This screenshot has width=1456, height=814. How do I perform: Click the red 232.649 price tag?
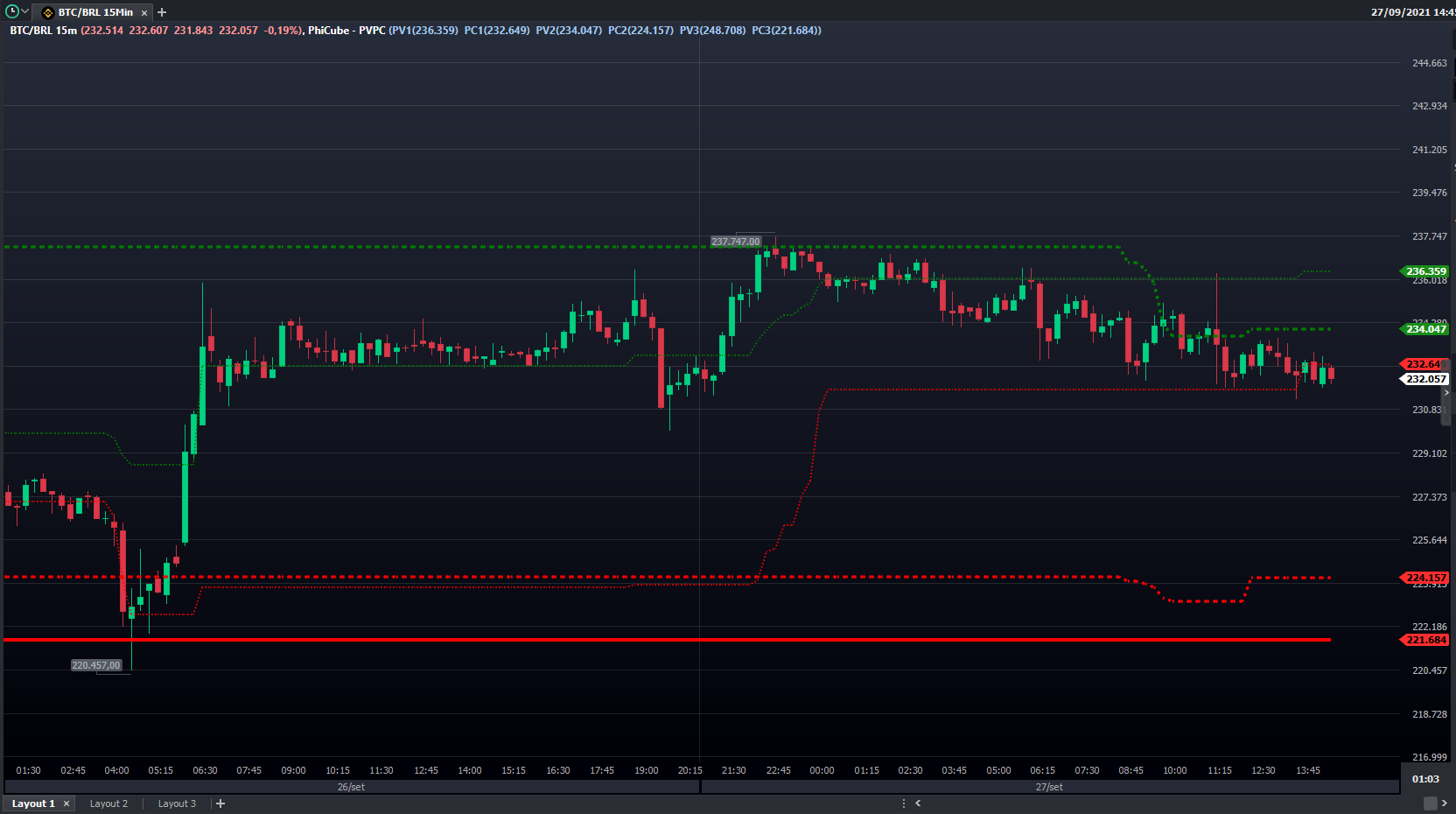click(1425, 364)
